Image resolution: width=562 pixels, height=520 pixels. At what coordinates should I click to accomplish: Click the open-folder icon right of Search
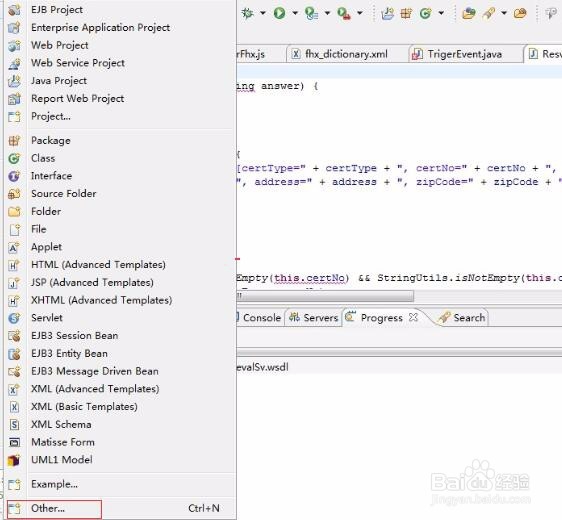(520, 13)
